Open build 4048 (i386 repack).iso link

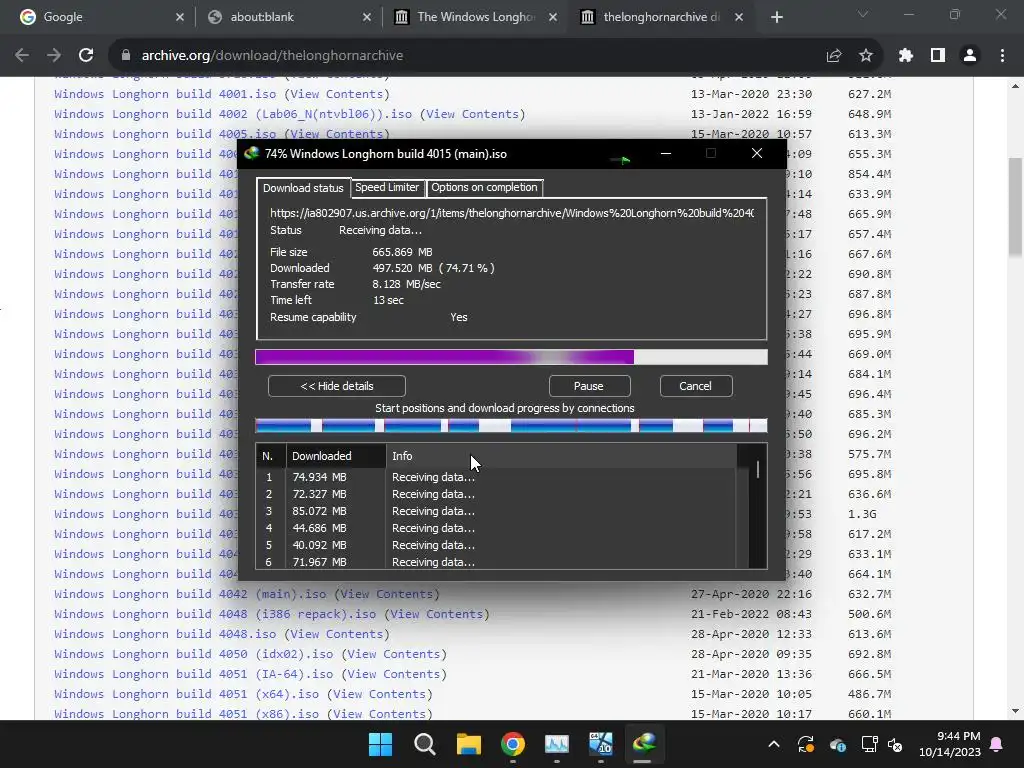click(x=216, y=614)
